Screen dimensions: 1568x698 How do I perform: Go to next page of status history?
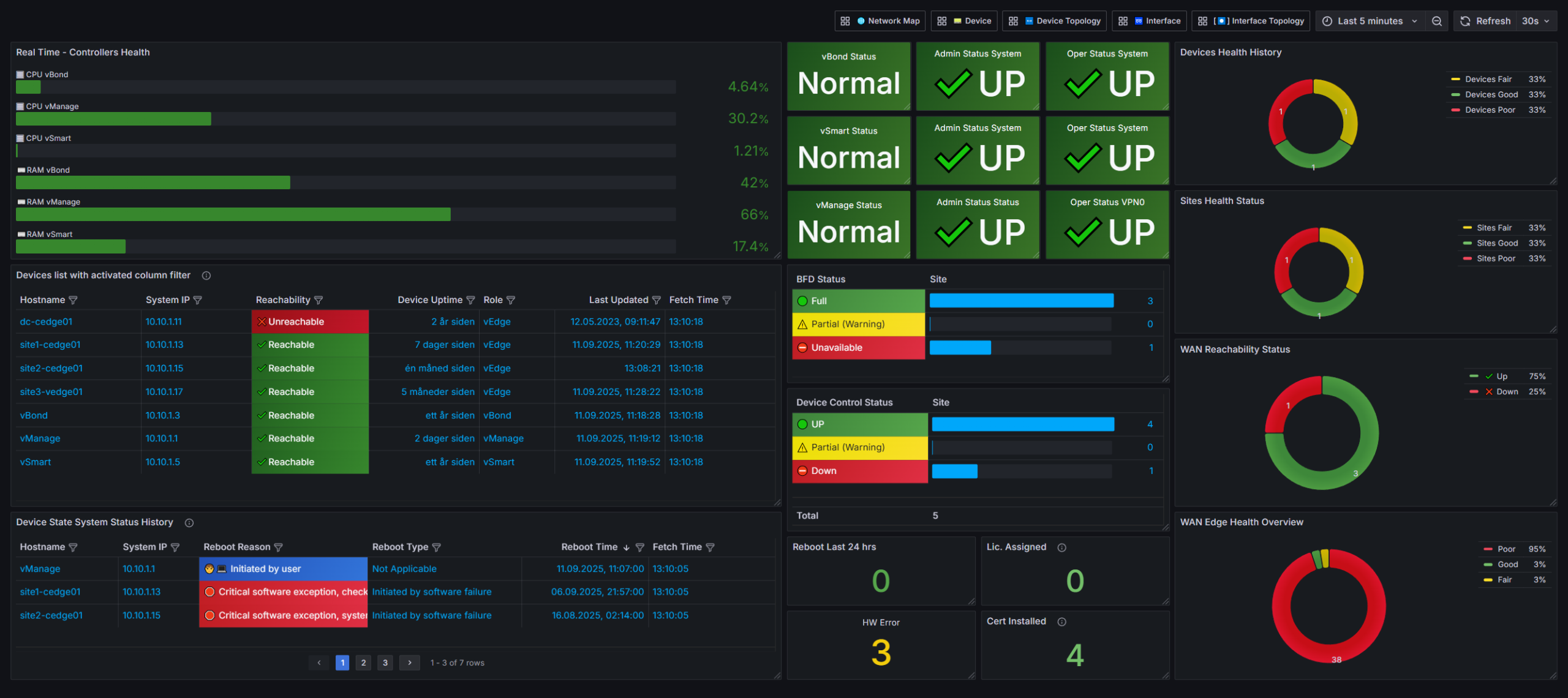coord(410,662)
